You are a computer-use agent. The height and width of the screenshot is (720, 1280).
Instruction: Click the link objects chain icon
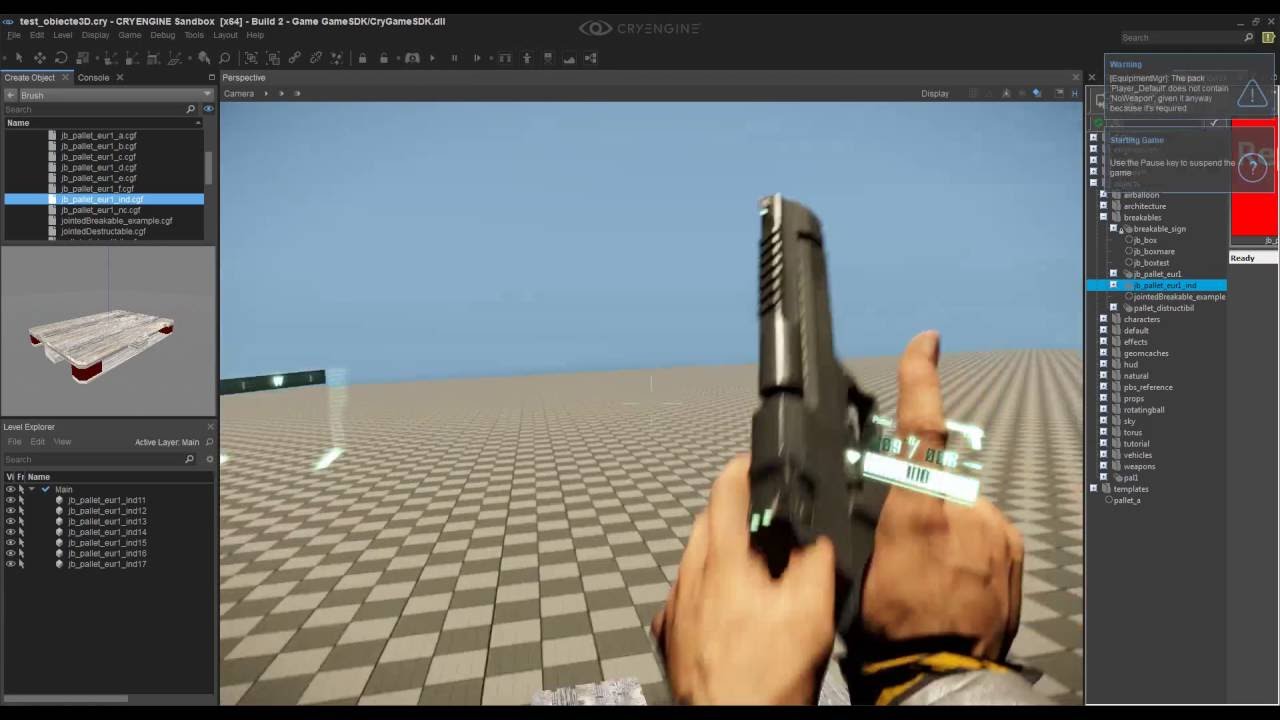295,58
